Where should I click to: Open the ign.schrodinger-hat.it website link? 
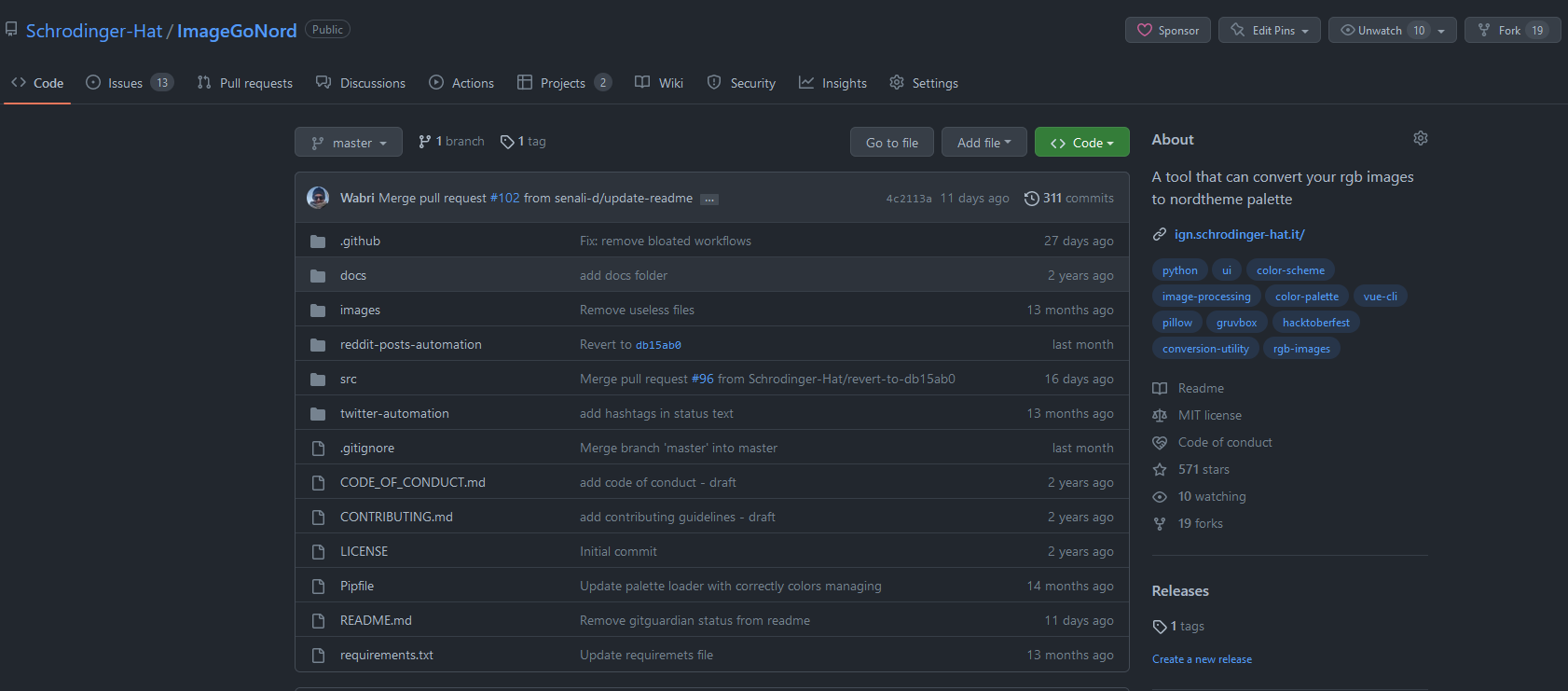pos(1240,234)
